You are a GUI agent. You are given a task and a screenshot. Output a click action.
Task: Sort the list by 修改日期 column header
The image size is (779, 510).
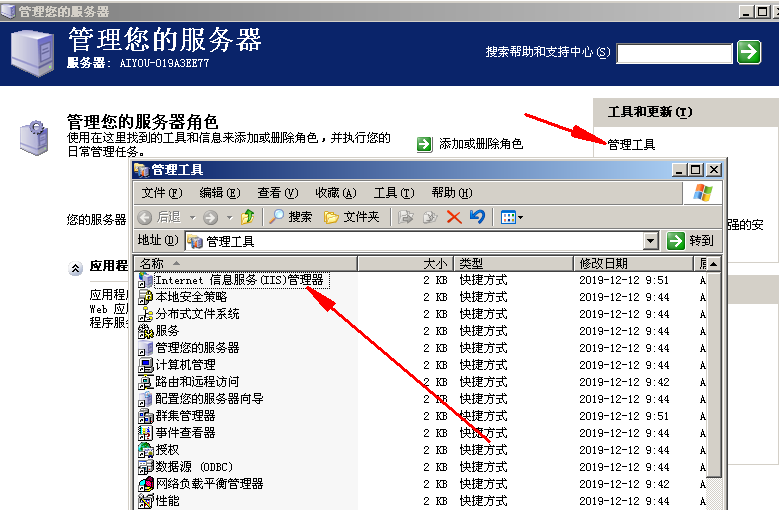tap(634, 263)
